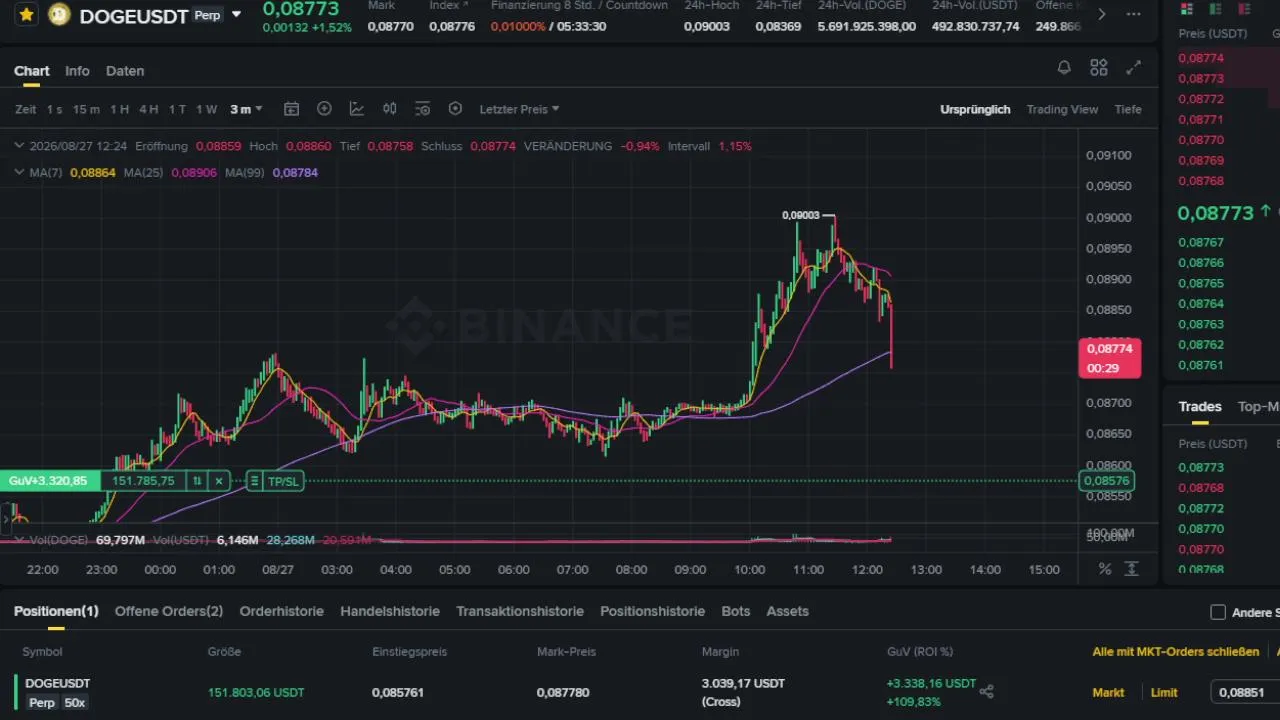Viewport: 1280px width, 720px height.
Task: Switch to Tiefe depth chart
Action: click(1128, 109)
